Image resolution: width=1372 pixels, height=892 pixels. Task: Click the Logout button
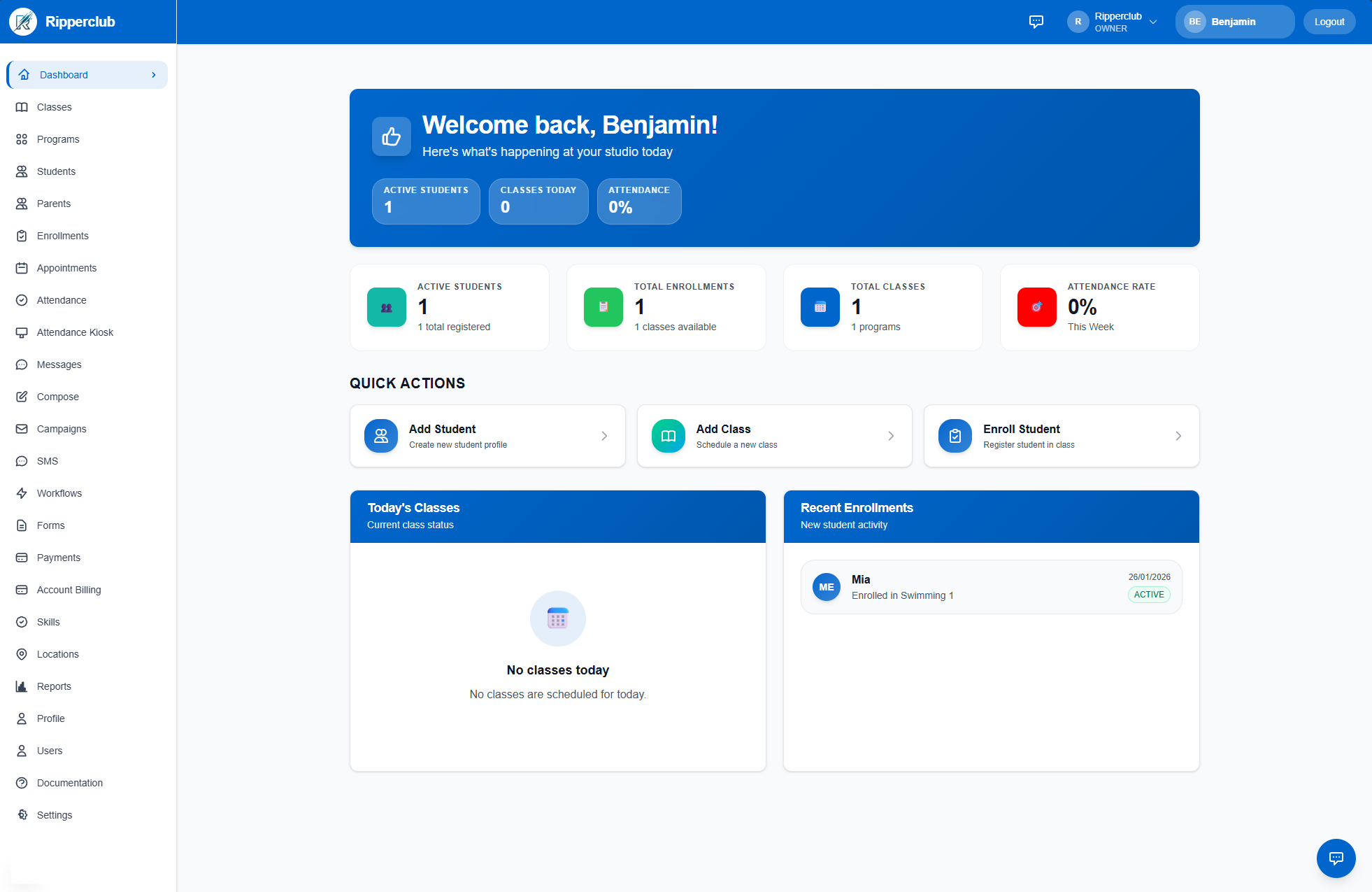(1328, 21)
